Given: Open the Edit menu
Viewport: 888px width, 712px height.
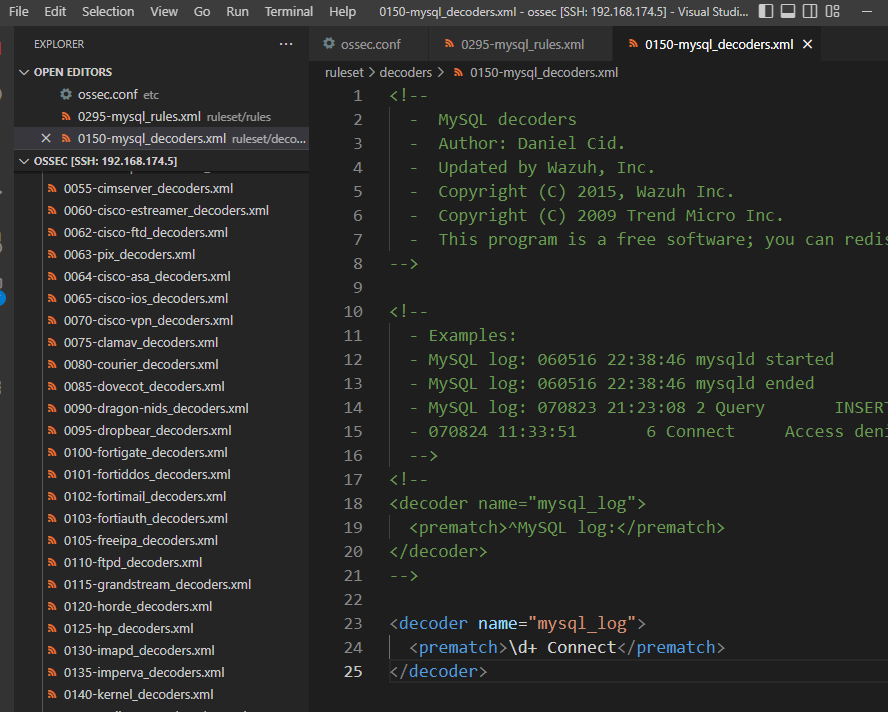Looking at the screenshot, I should [55, 11].
